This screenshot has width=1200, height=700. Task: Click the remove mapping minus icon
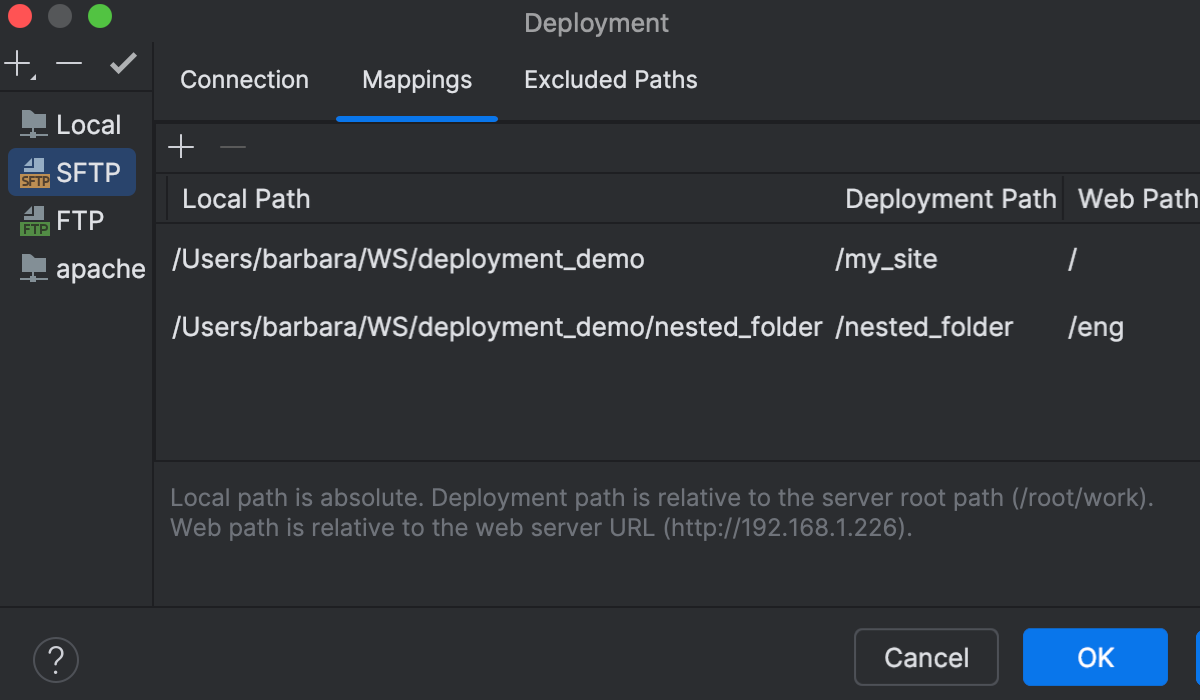232,148
